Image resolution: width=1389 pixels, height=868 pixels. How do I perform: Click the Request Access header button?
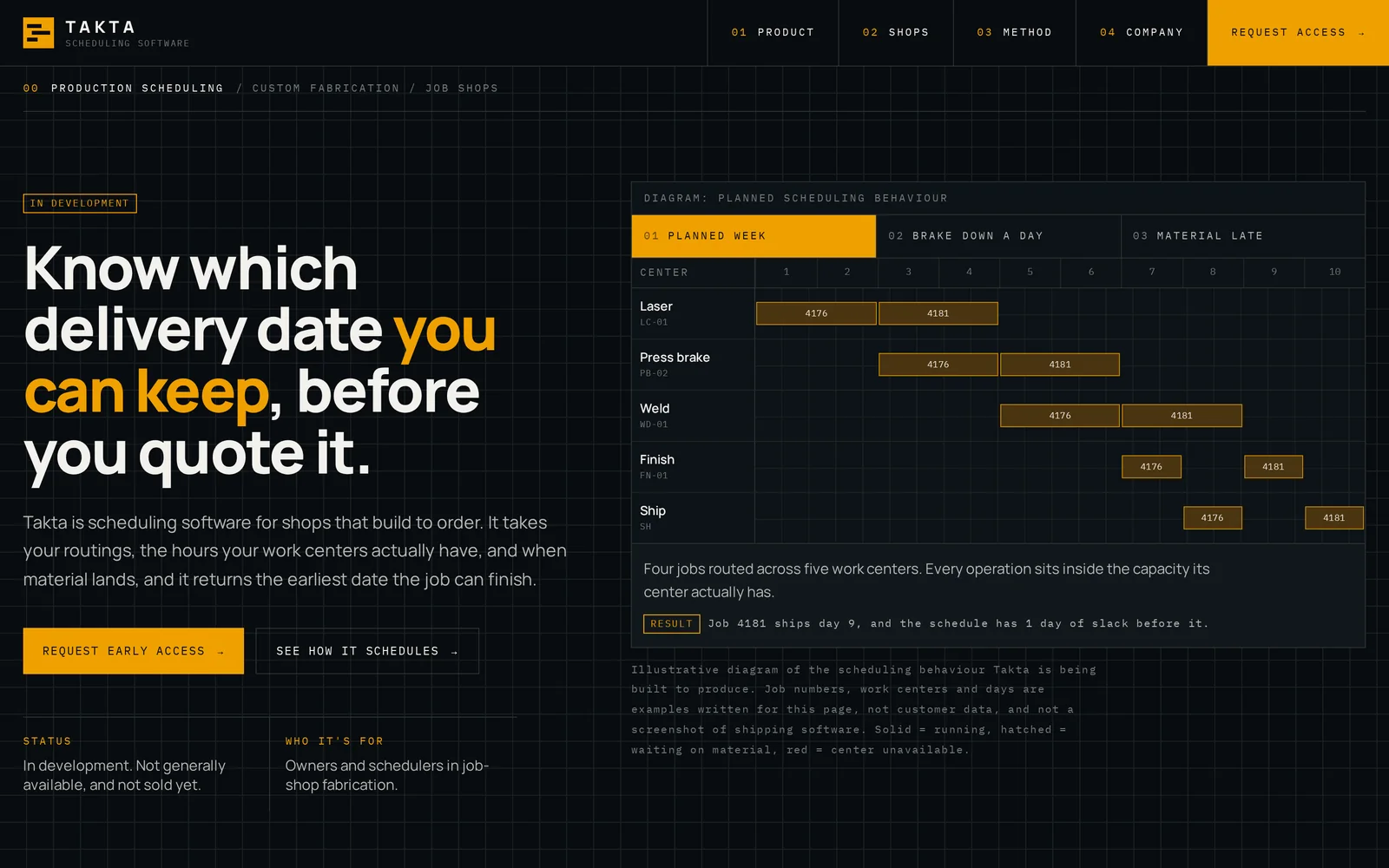point(1298,32)
